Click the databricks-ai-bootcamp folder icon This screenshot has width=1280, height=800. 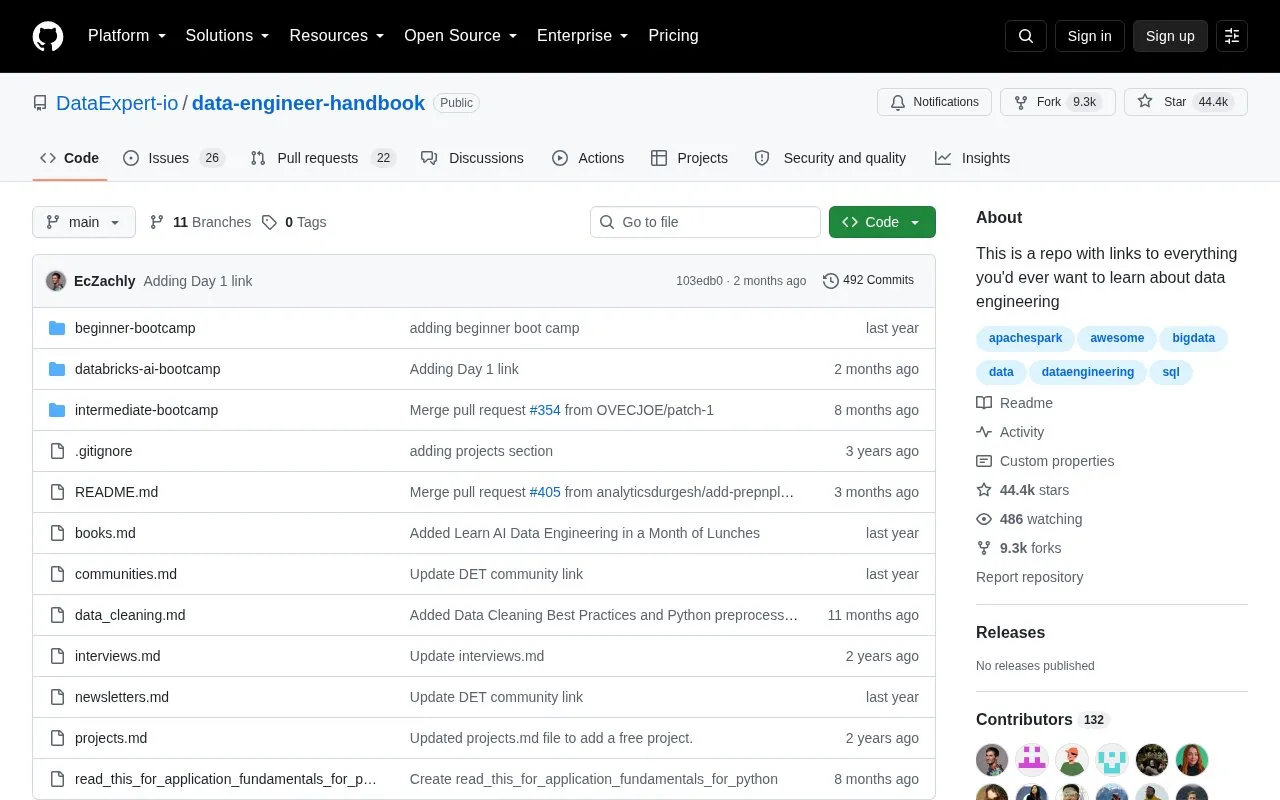coord(57,369)
